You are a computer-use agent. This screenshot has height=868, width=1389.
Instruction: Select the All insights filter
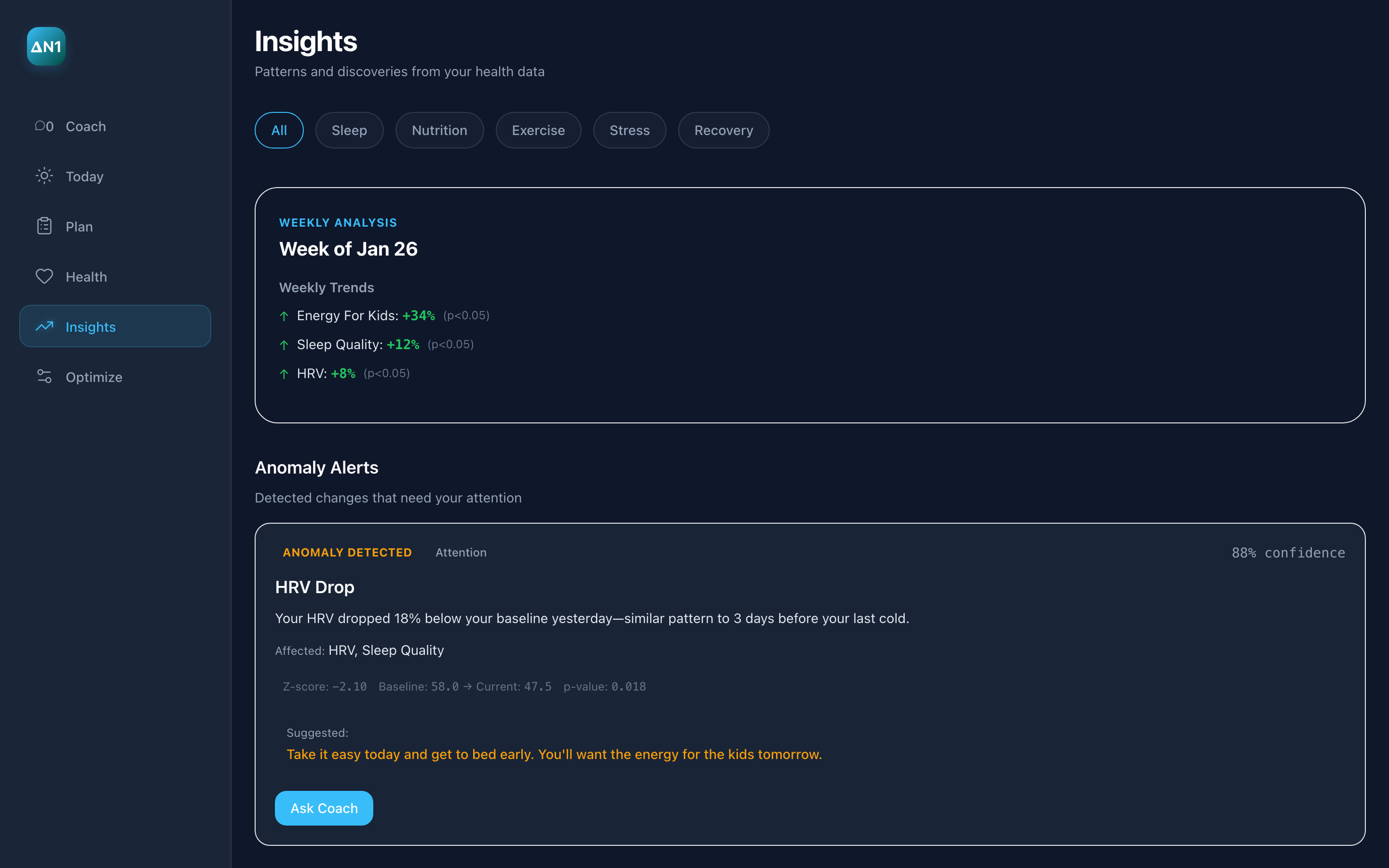click(279, 130)
